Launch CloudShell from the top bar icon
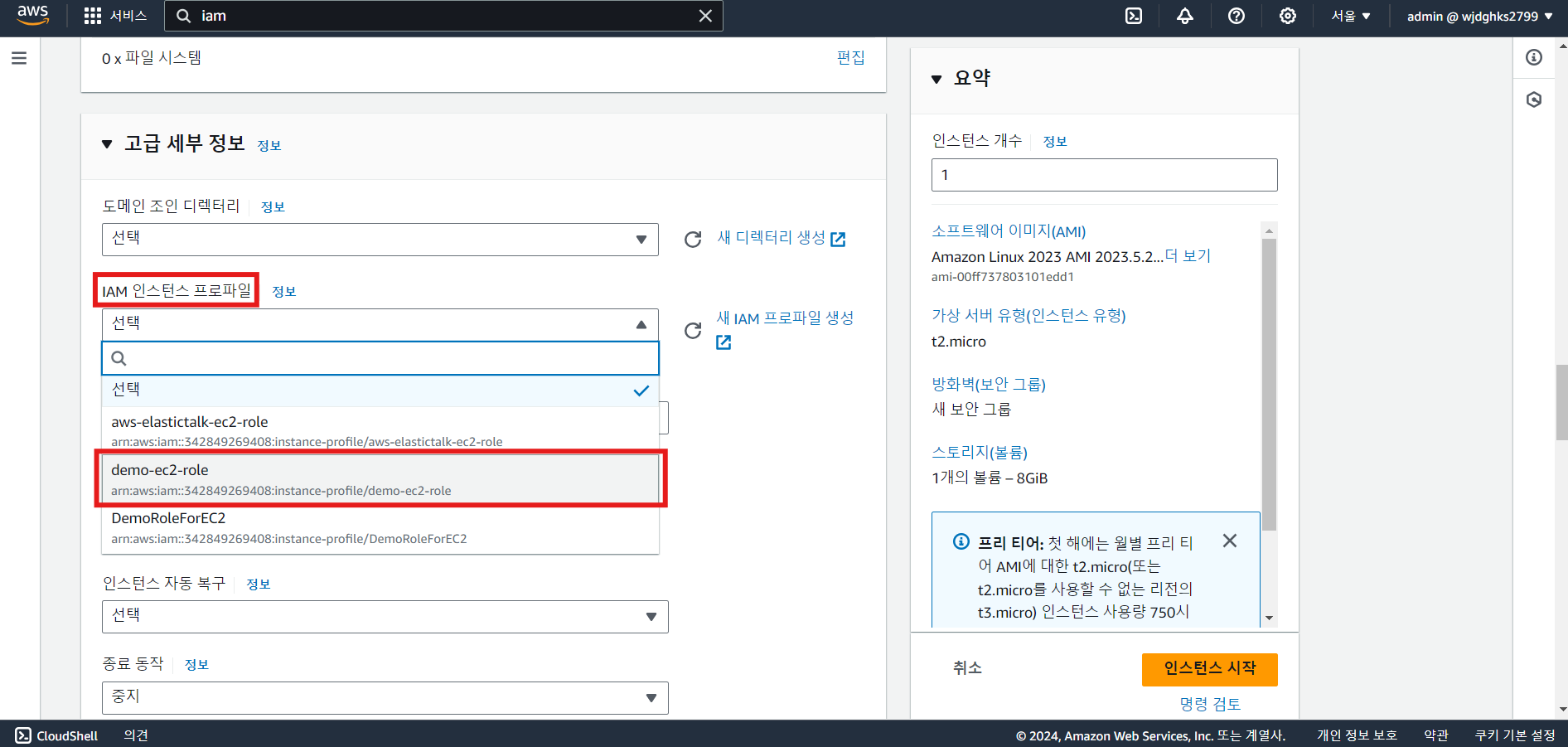Screen dimensions: 1568x747 click(x=1134, y=16)
